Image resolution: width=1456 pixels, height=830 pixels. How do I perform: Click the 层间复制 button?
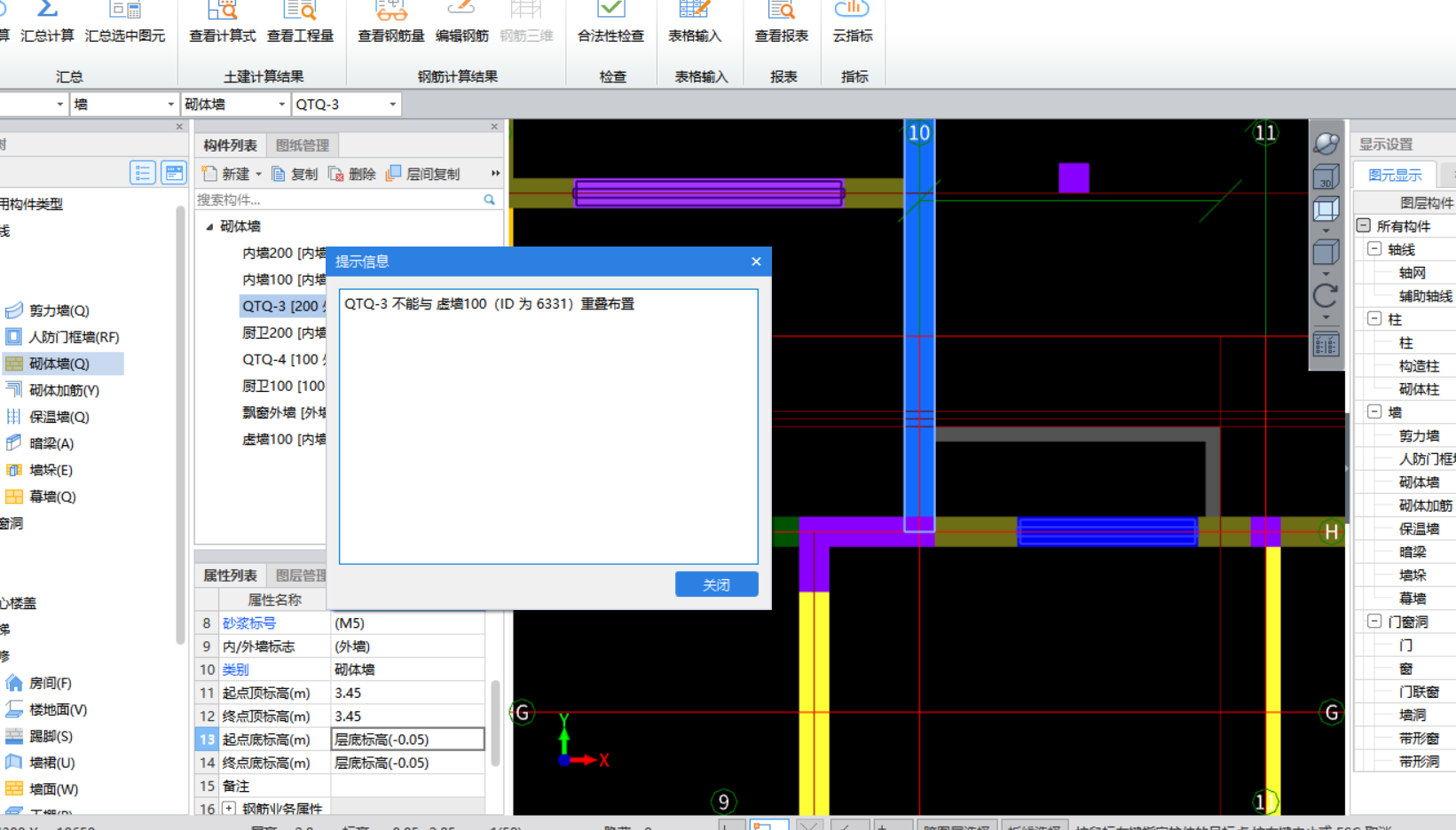[423, 174]
